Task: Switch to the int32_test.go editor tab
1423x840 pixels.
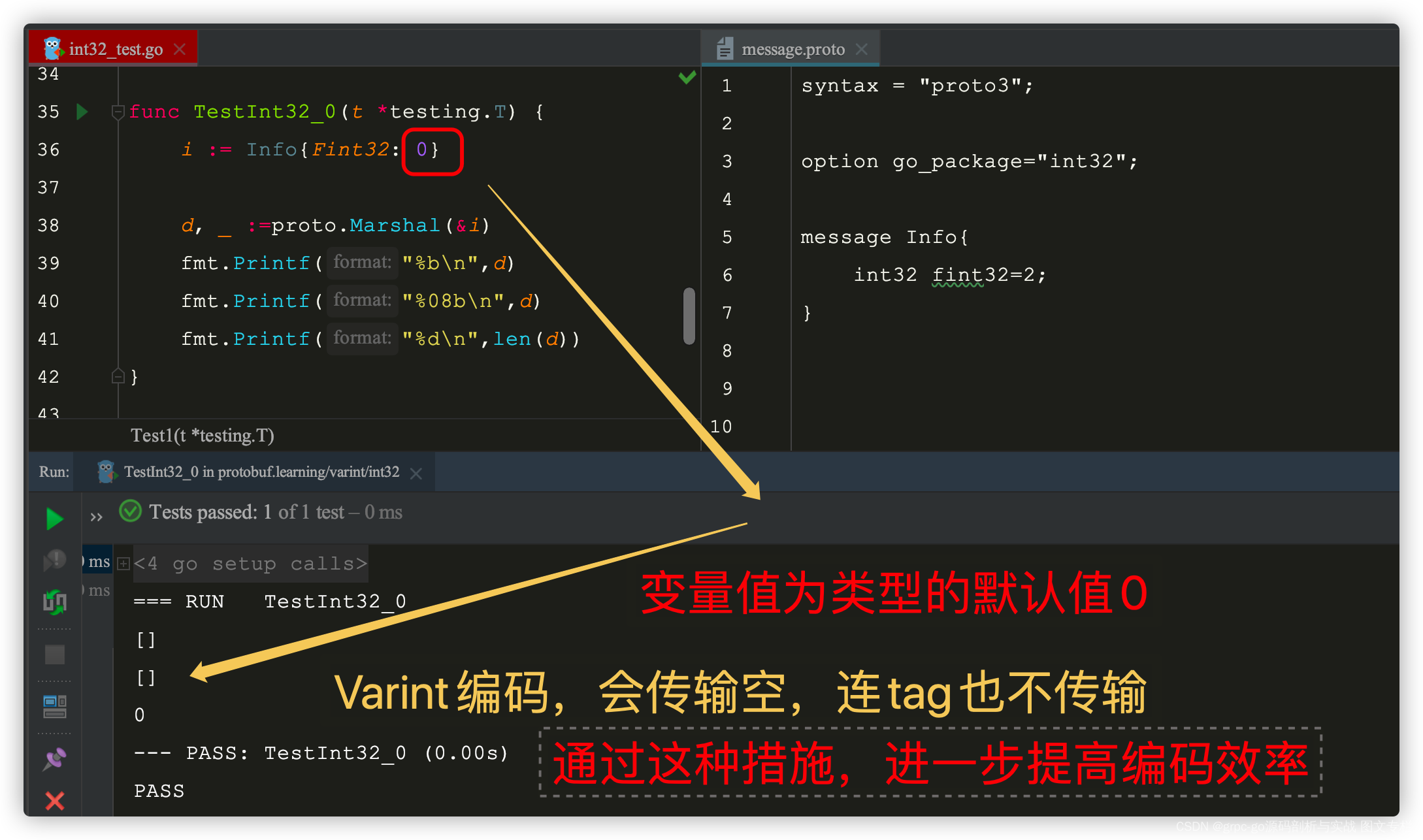Action: point(113,49)
